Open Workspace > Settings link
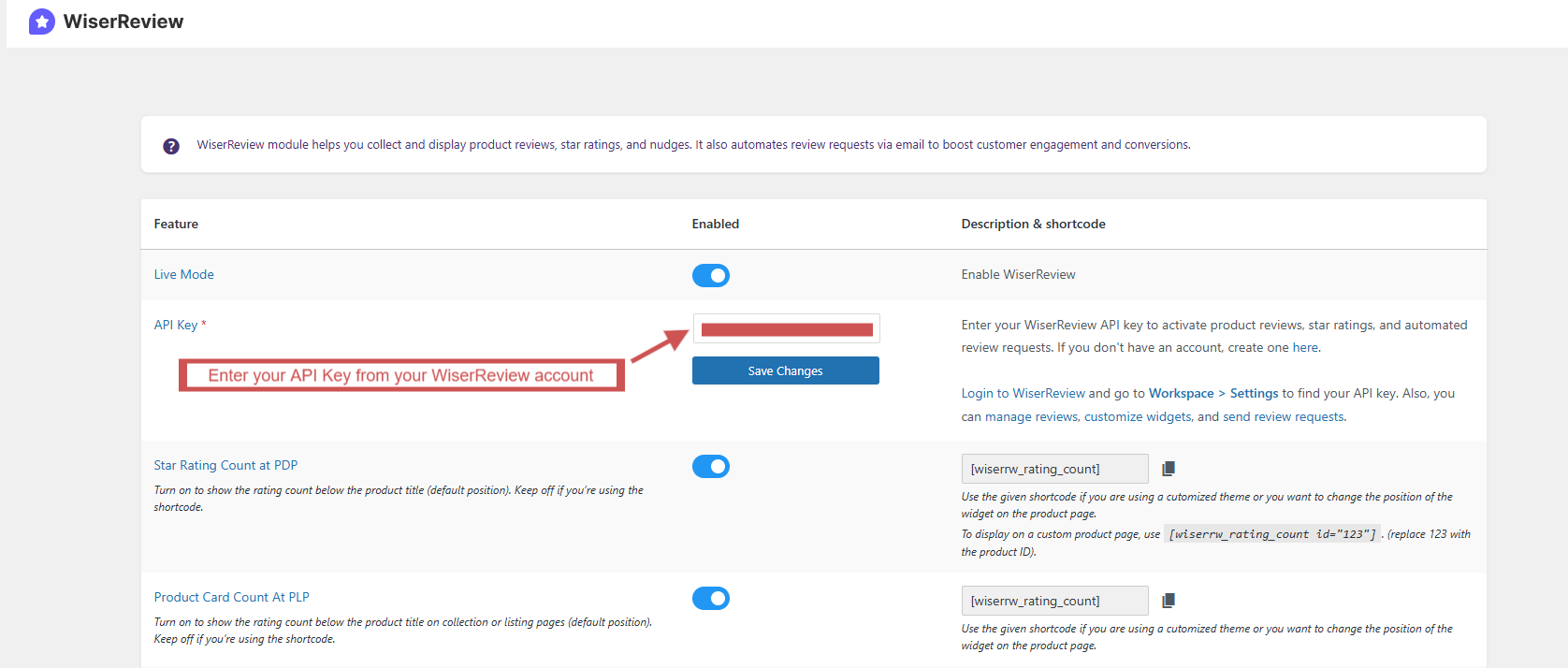This screenshot has height=668, width=1568. pyautogui.click(x=1213, y=393)
